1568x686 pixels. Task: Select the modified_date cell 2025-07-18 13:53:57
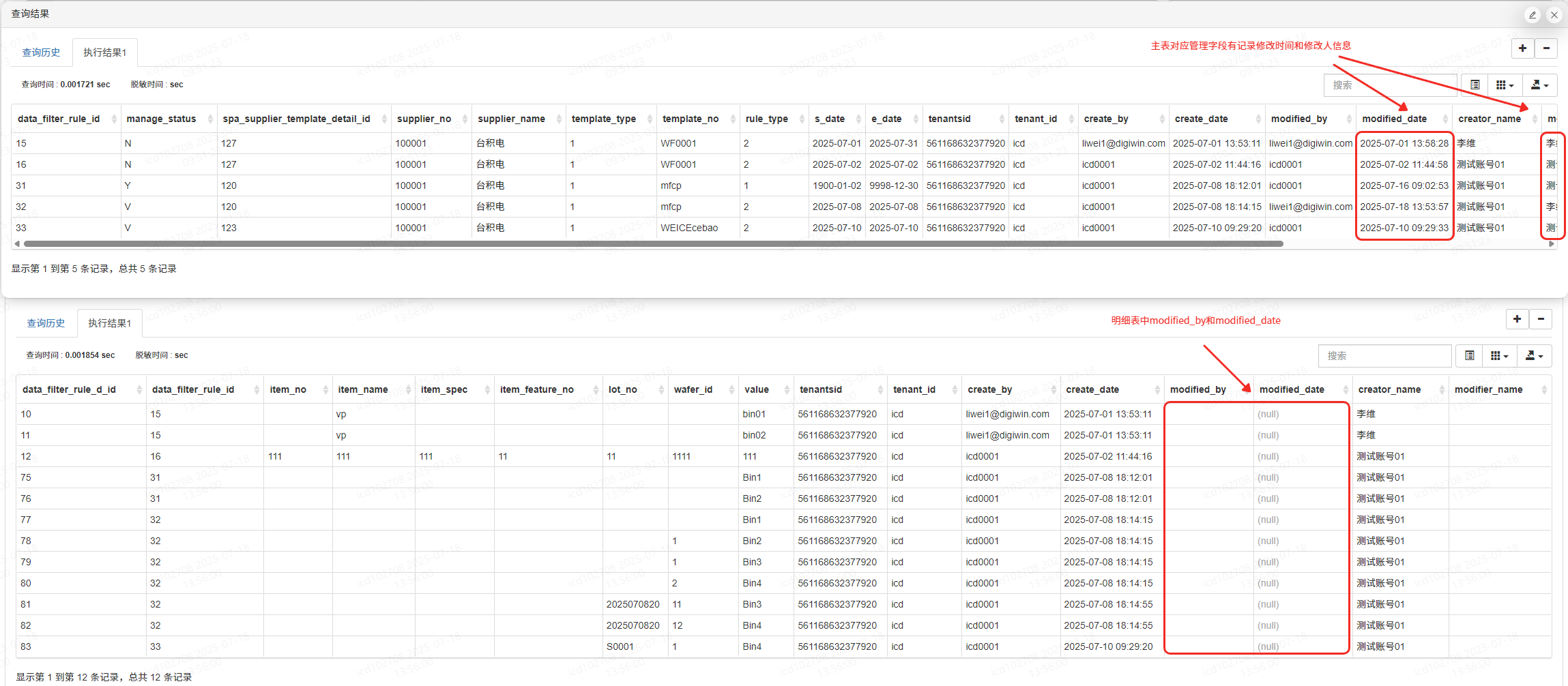(x=1404, y=207)
